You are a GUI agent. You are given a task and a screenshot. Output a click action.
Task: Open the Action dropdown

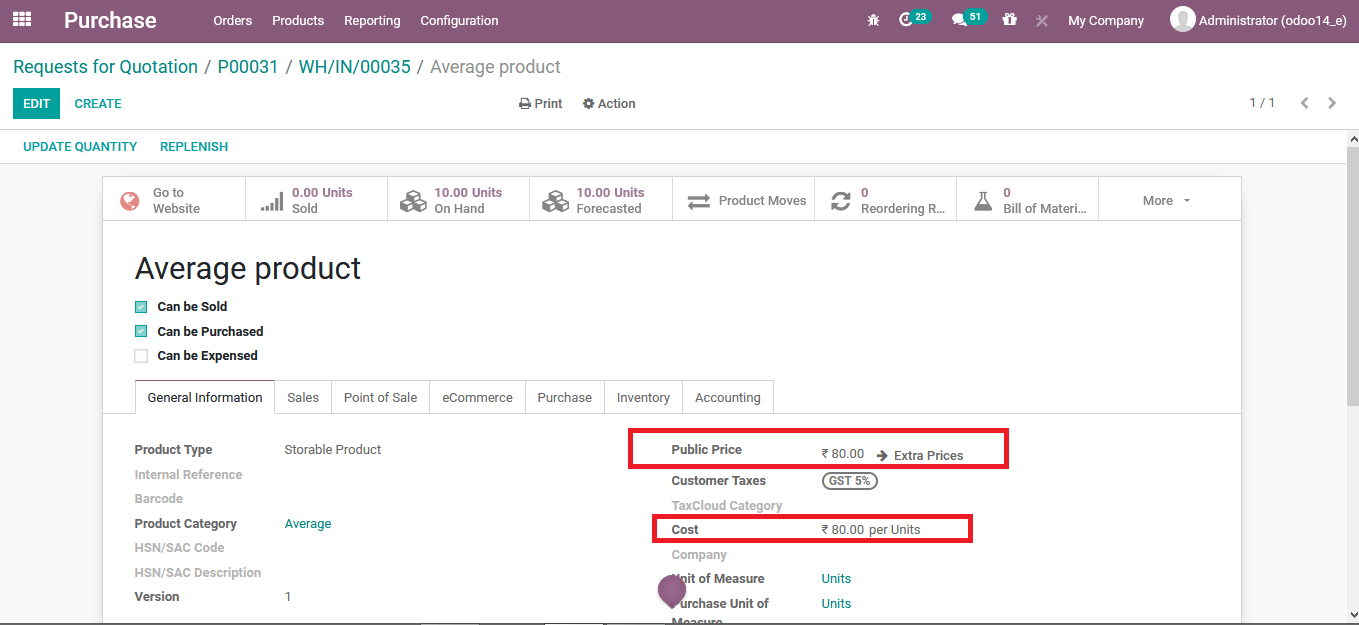click(609, 104)
